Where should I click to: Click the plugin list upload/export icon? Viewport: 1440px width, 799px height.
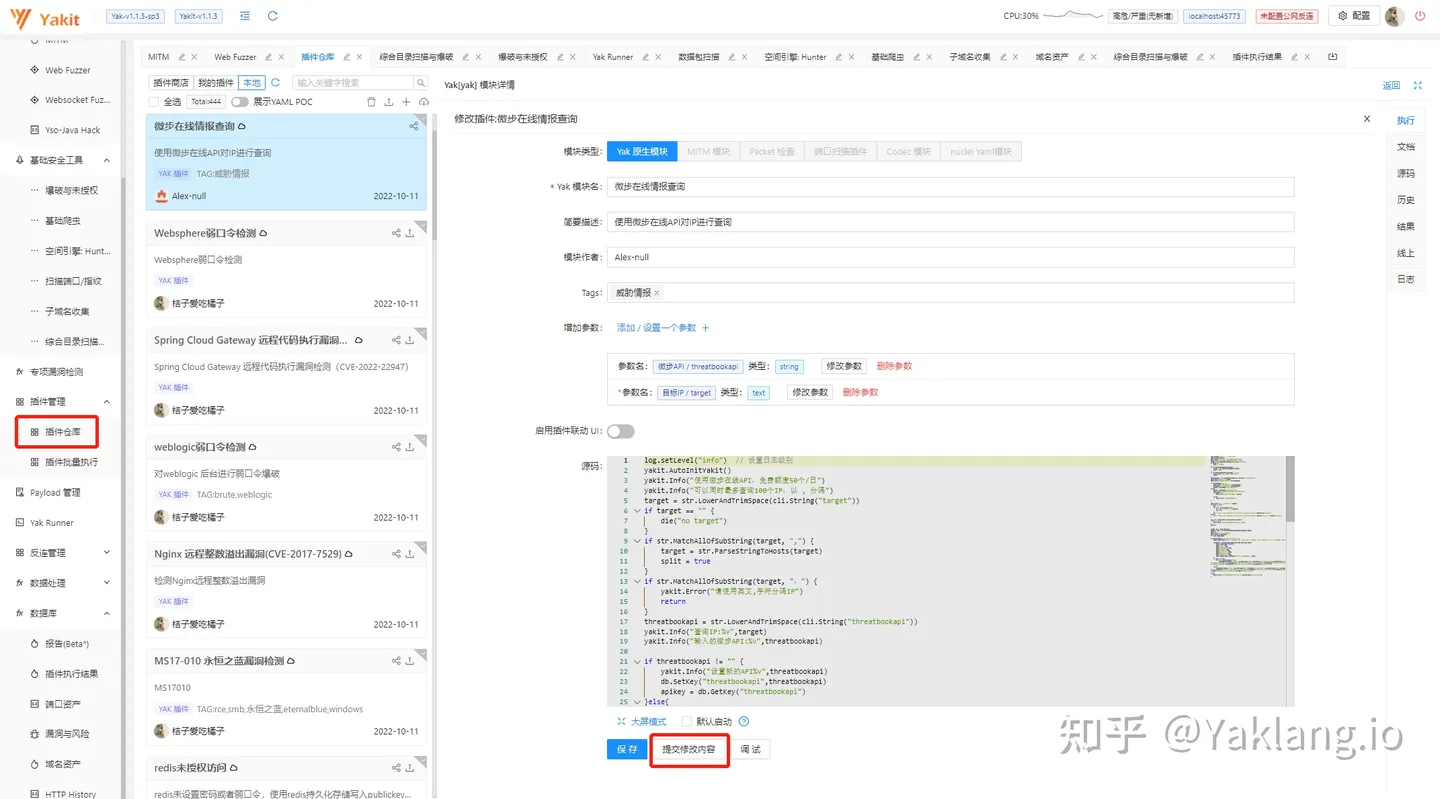(x=389, y=102)
